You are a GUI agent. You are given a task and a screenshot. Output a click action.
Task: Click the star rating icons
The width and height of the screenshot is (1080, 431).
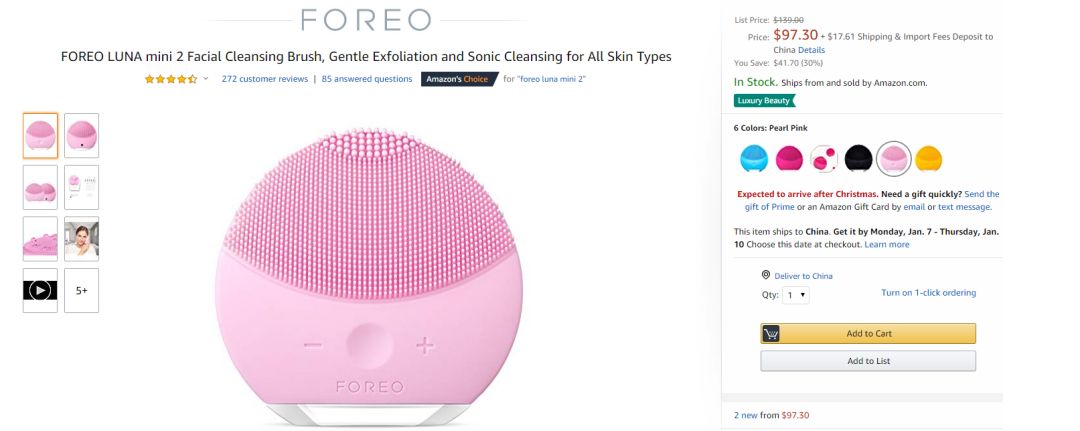170,79
